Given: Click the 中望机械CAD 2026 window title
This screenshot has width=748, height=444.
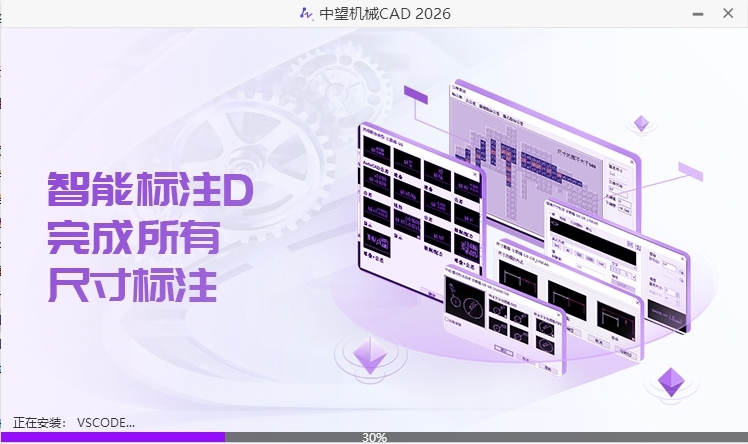Looking at the screenshot, I should tap(382, 13).
